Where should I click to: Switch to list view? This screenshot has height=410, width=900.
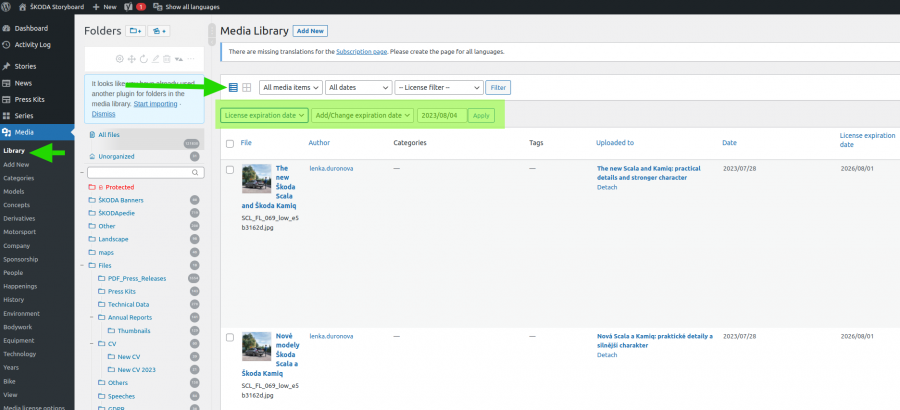point(233,87)
